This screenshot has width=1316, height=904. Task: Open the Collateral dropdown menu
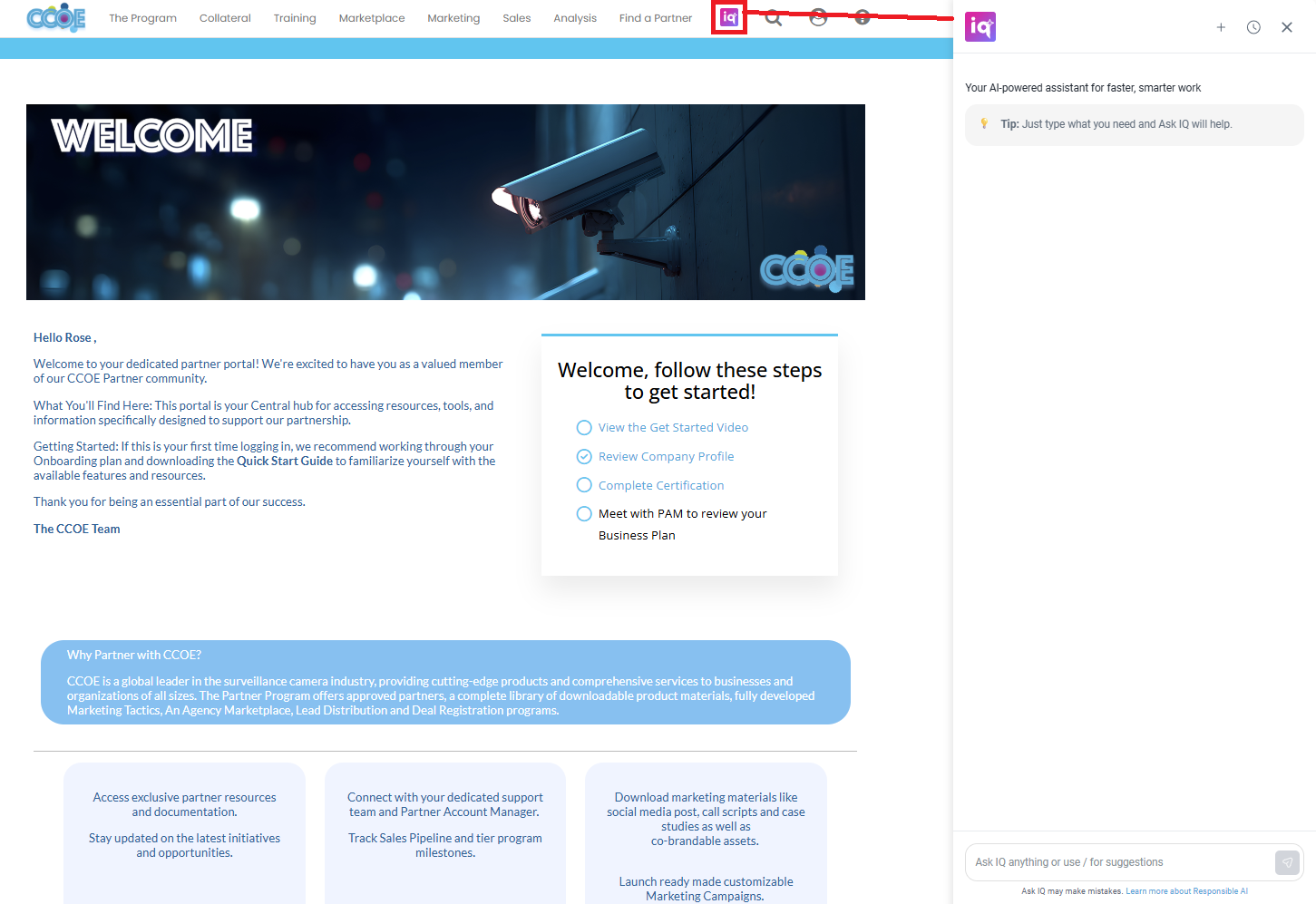225,18
